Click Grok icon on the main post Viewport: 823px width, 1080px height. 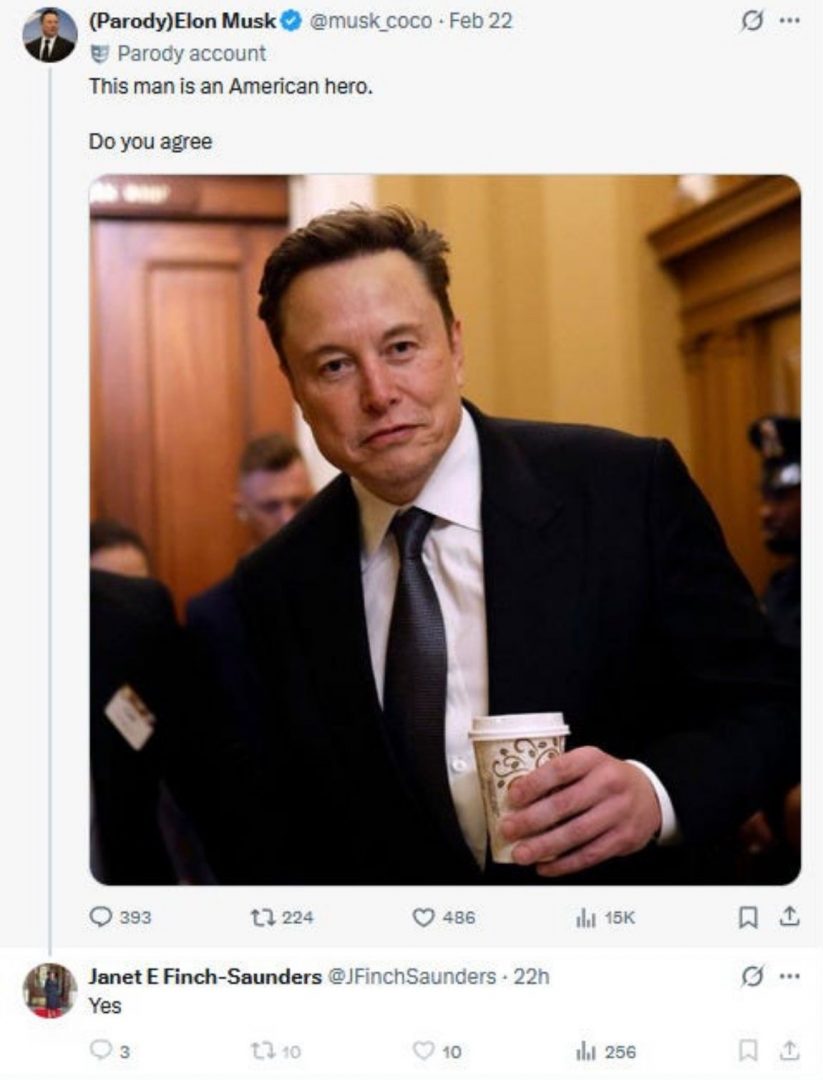pyautogui.click(x=748, y=21)
